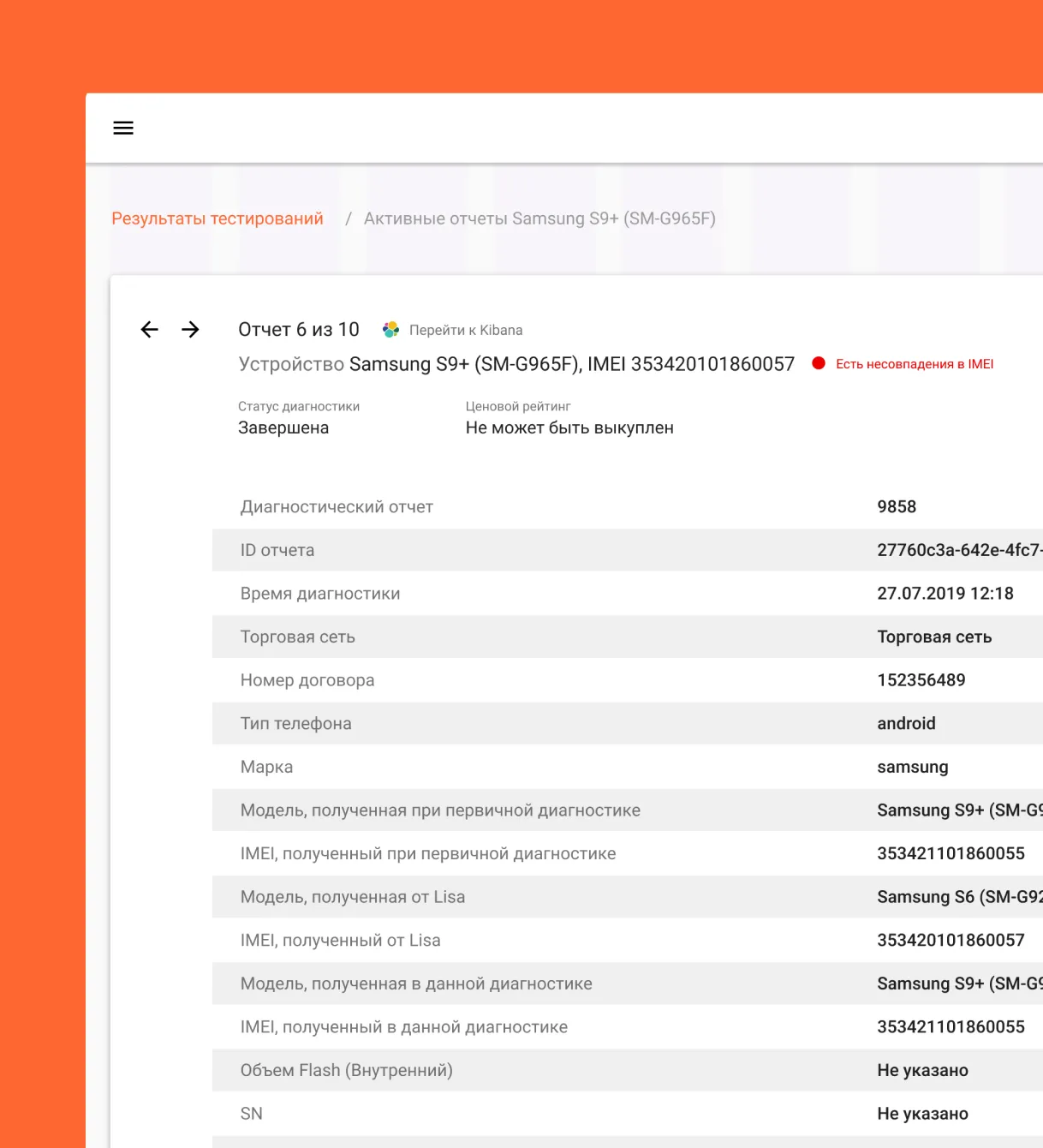Screen dimensions: 1043x1148
Task: Click 'Не указано' in the SN row
Action: coord(922,1114)
